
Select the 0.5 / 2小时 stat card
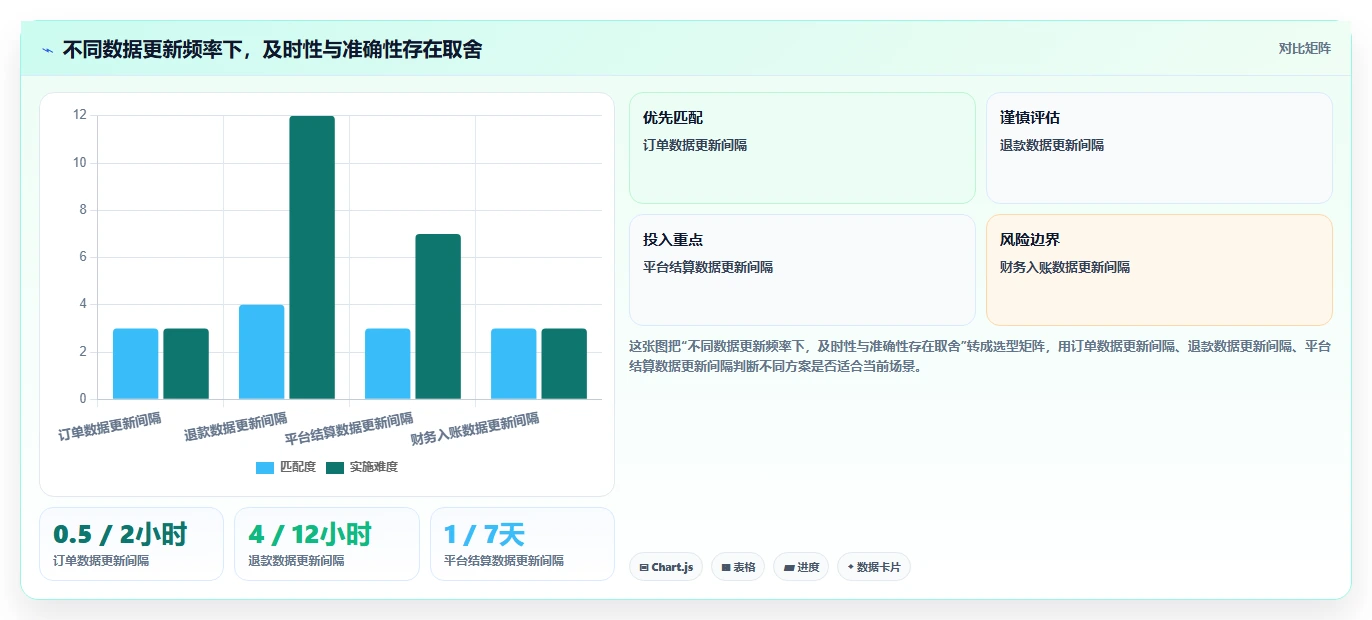pyautogui.click(x=131, y=544)
